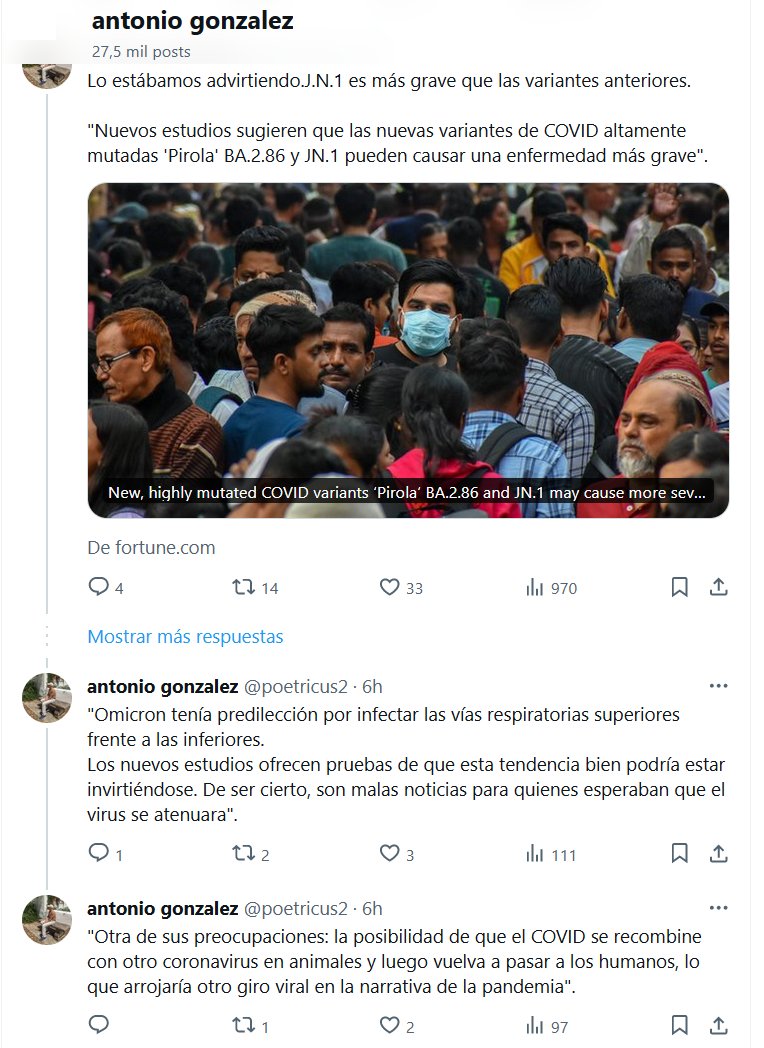Open more options on Omicron reply
Viewport: 764px width, 1048px height.
pos(718,686)
